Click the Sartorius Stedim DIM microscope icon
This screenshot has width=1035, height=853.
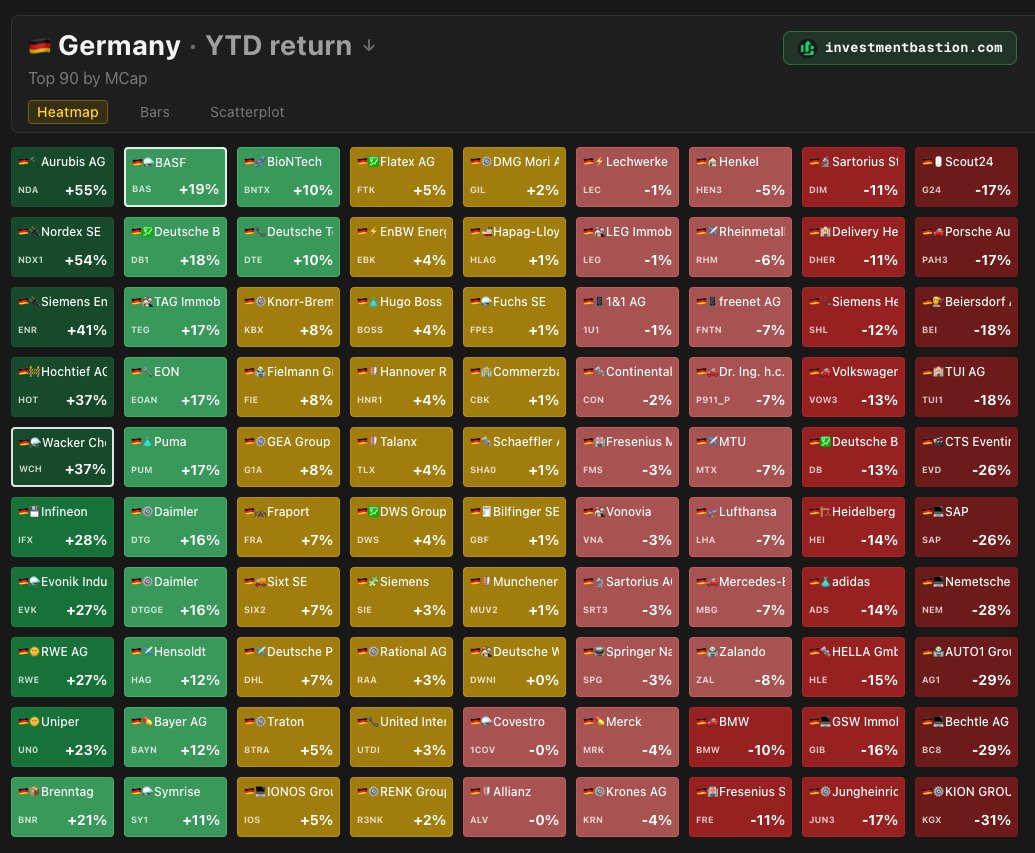825,162
